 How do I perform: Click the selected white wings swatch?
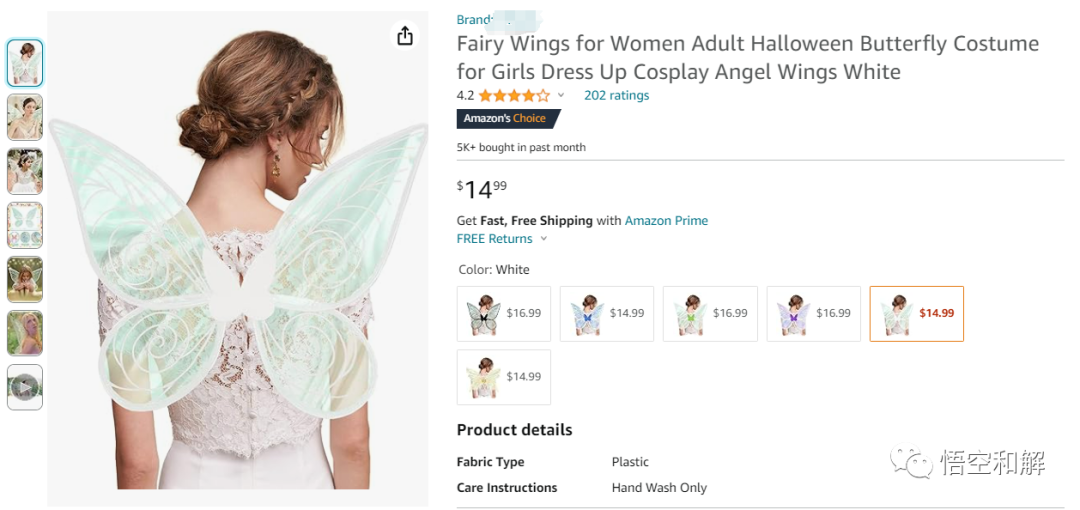pyautogui.click(x=916, y=314)
